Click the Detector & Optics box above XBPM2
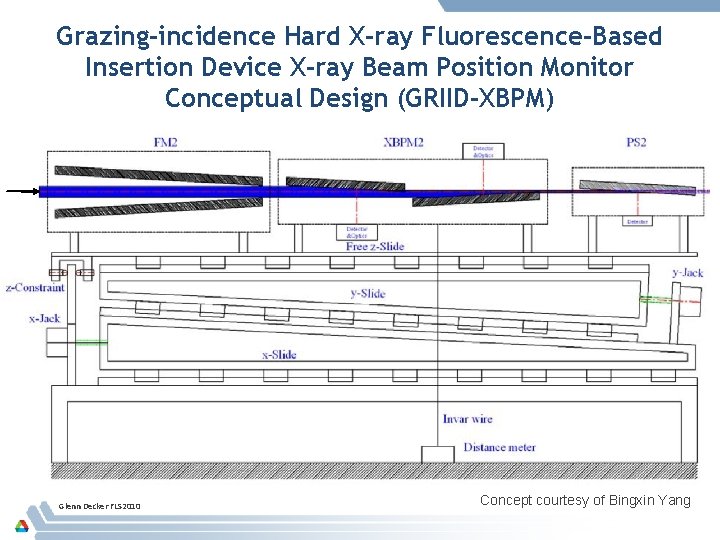Screen dimensions: 720x540 coord(483,152)
